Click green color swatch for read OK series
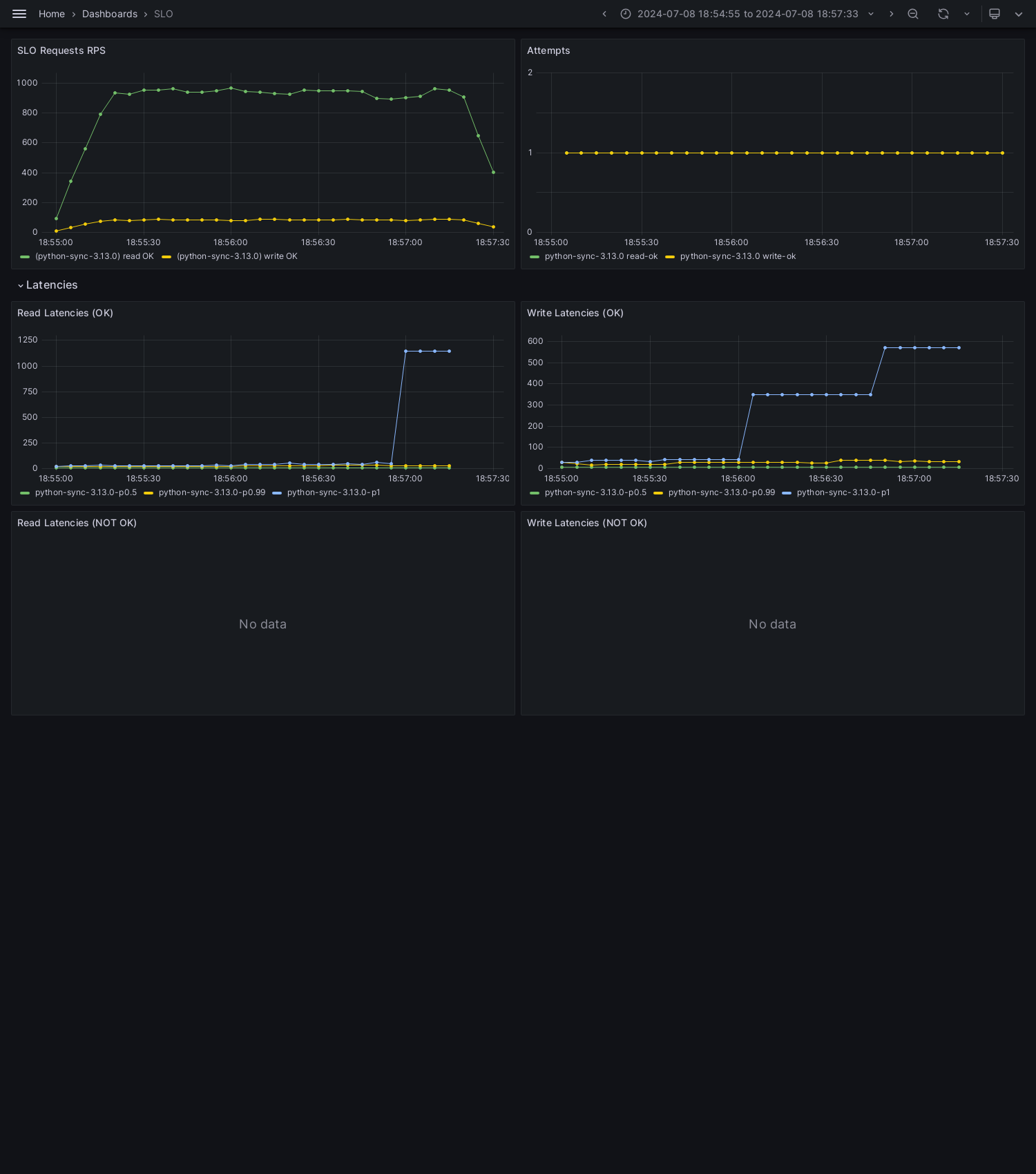Image resolution: width=1036 pixels, height=1174 pixels. pos(25,257)
